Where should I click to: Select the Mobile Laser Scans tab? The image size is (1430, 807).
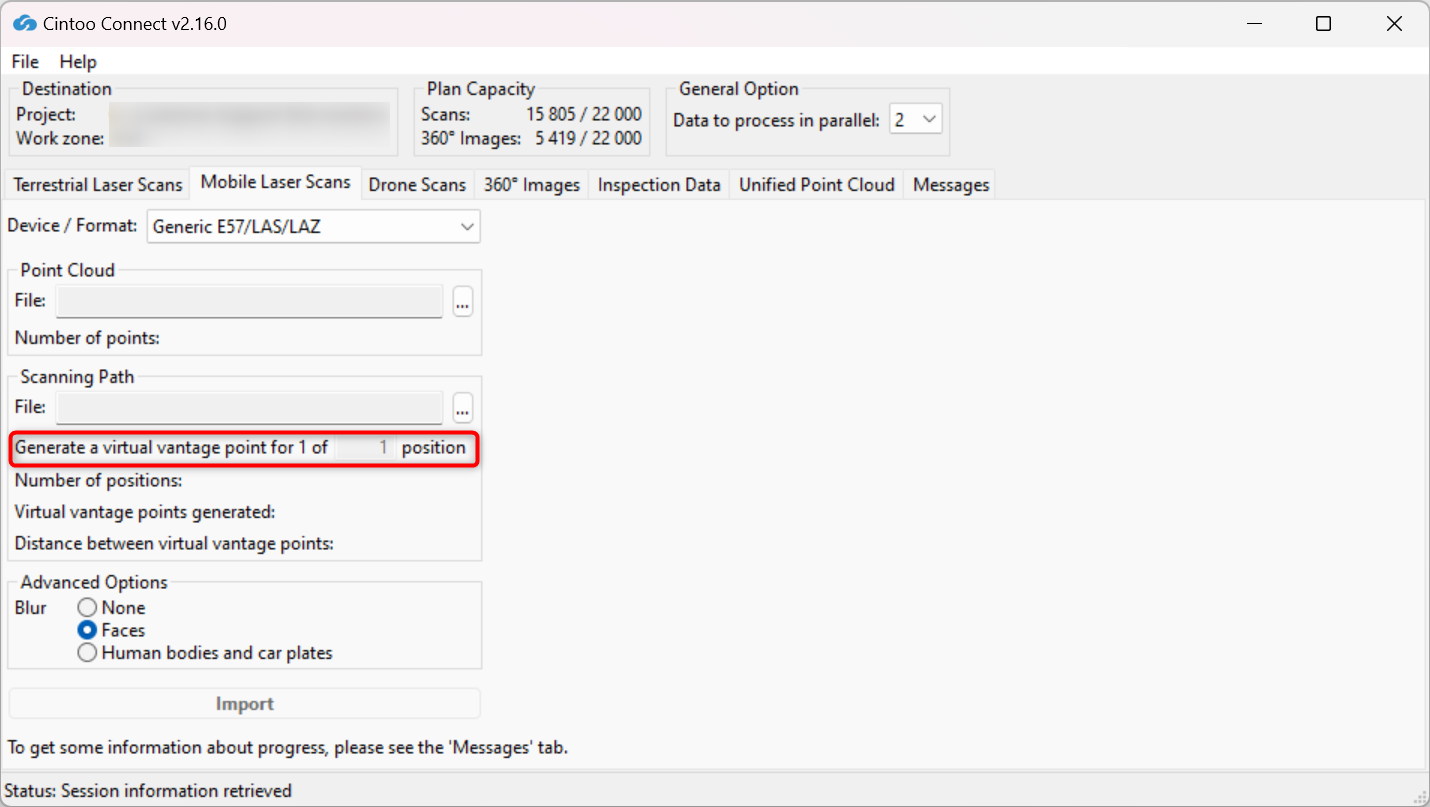tap(276, 182)
